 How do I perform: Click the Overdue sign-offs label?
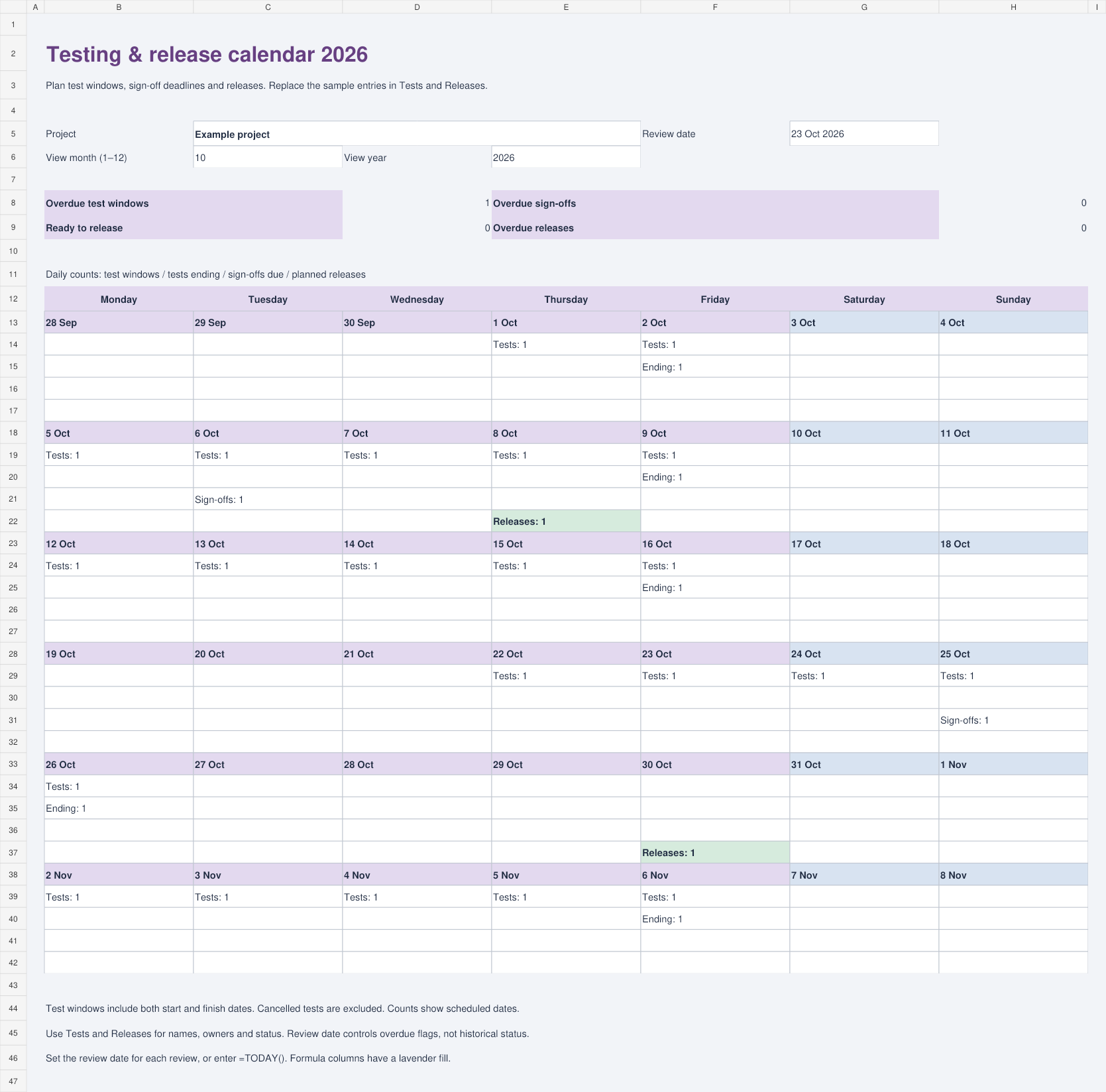(715, 203)
